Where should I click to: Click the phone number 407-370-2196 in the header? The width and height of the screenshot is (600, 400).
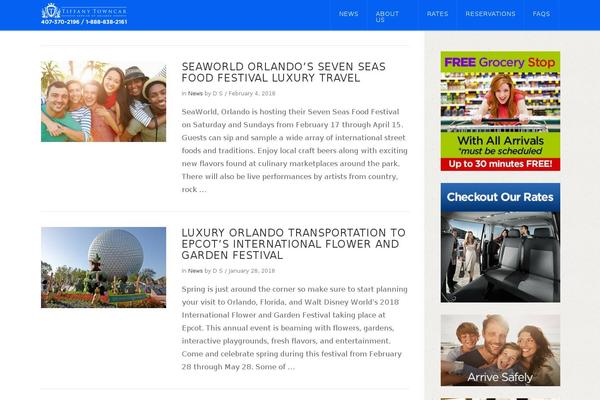[60, 22]
